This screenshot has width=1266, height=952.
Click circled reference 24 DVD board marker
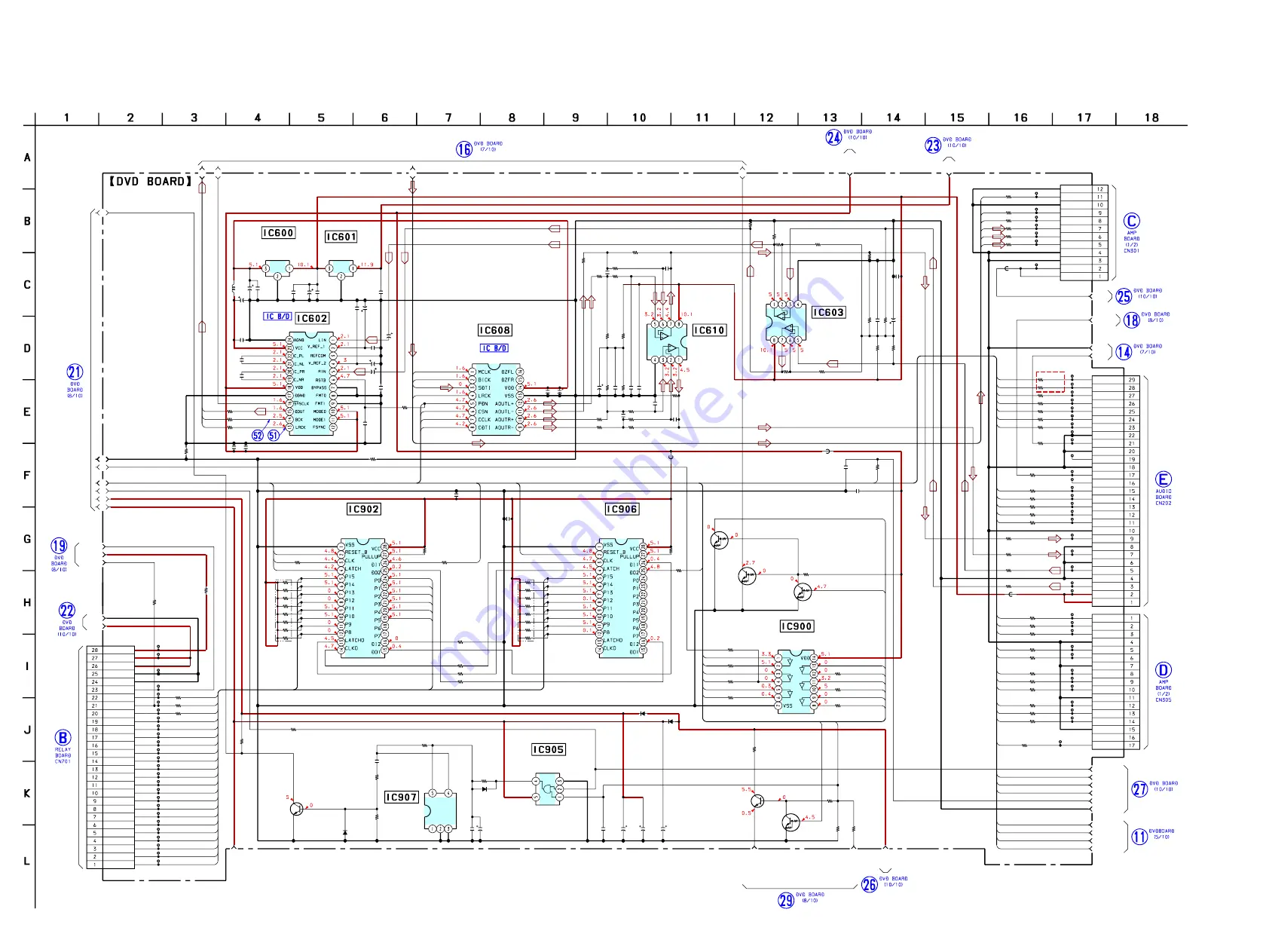click(833, 137)
